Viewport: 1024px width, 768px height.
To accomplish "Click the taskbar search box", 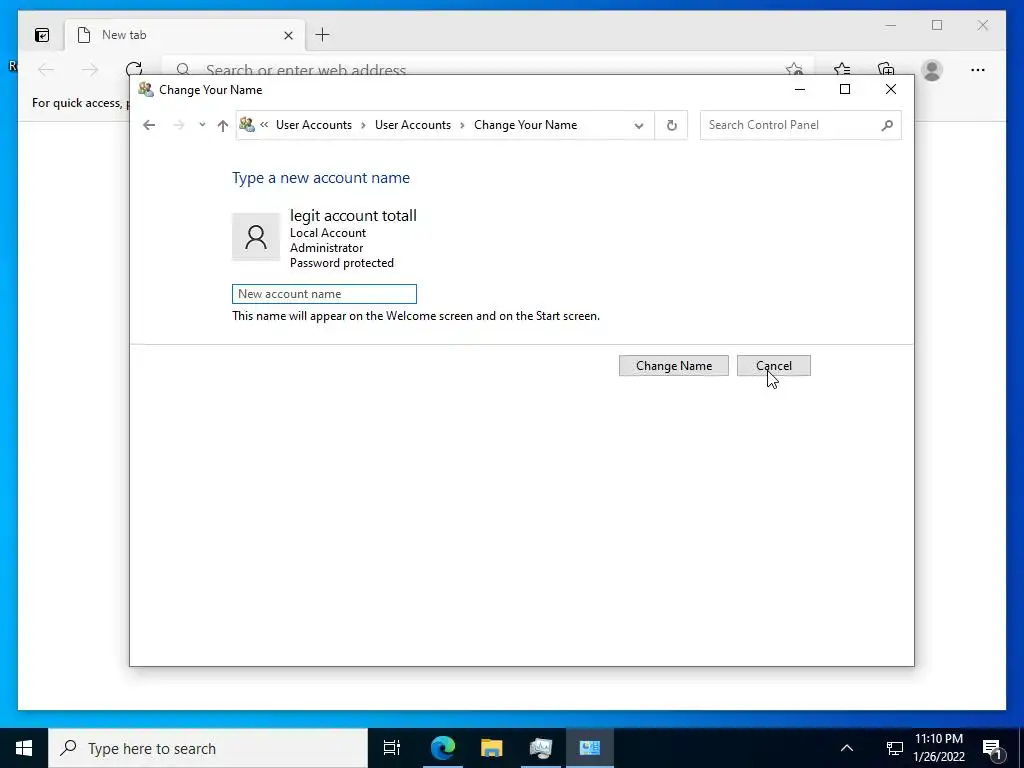I will (208, 748).
